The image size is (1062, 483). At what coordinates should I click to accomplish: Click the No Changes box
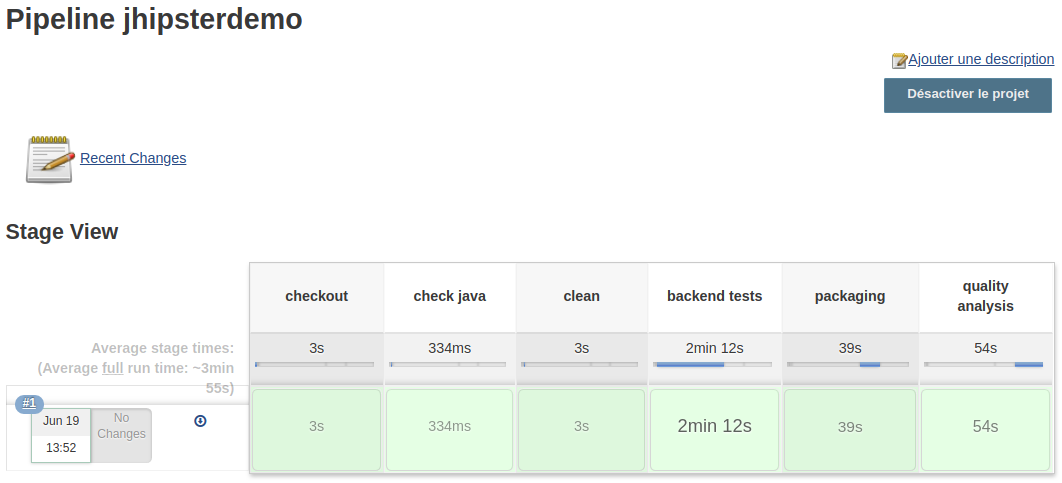click(122, 435)
